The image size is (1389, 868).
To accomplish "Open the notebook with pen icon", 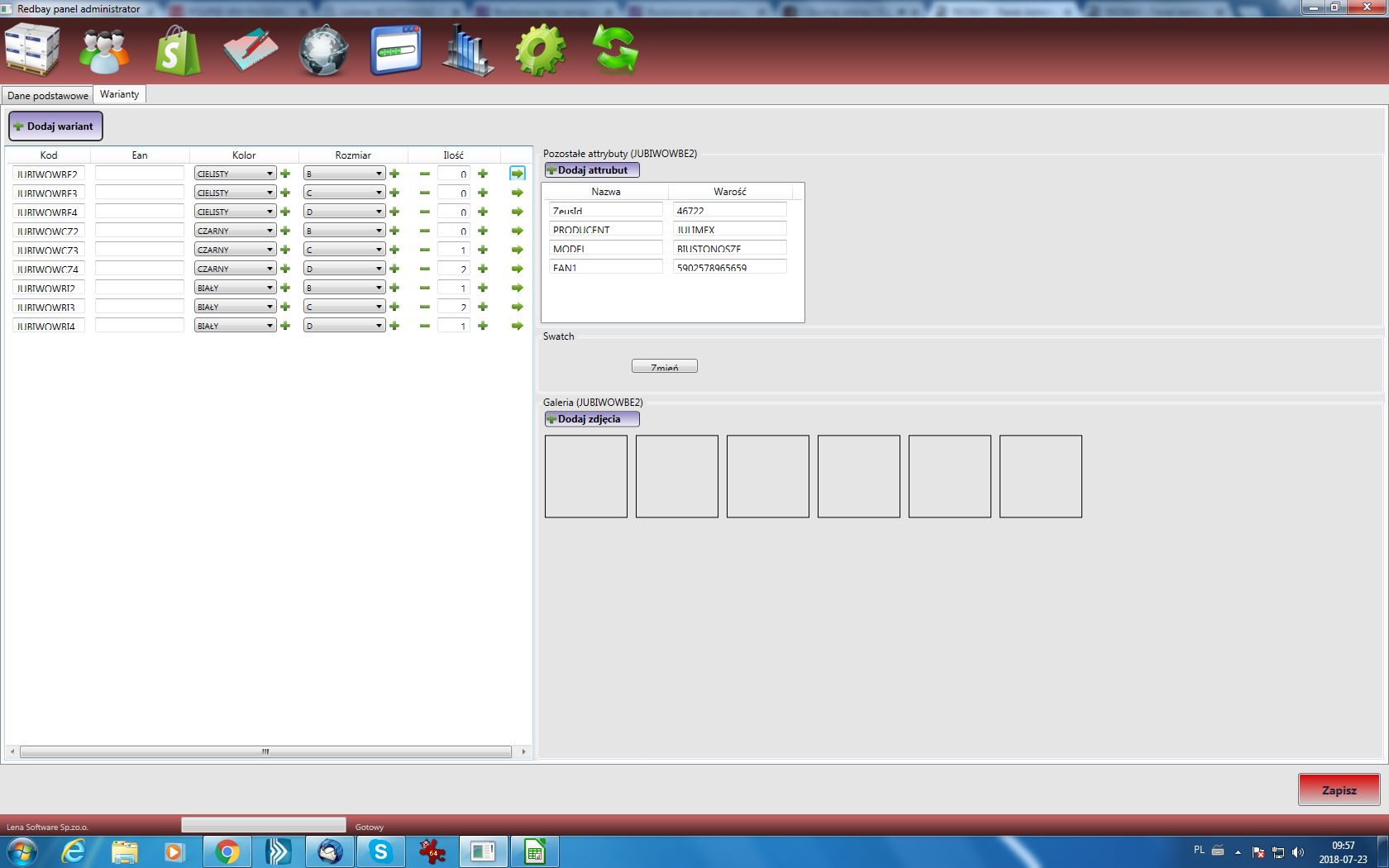I will click(251, 51).
